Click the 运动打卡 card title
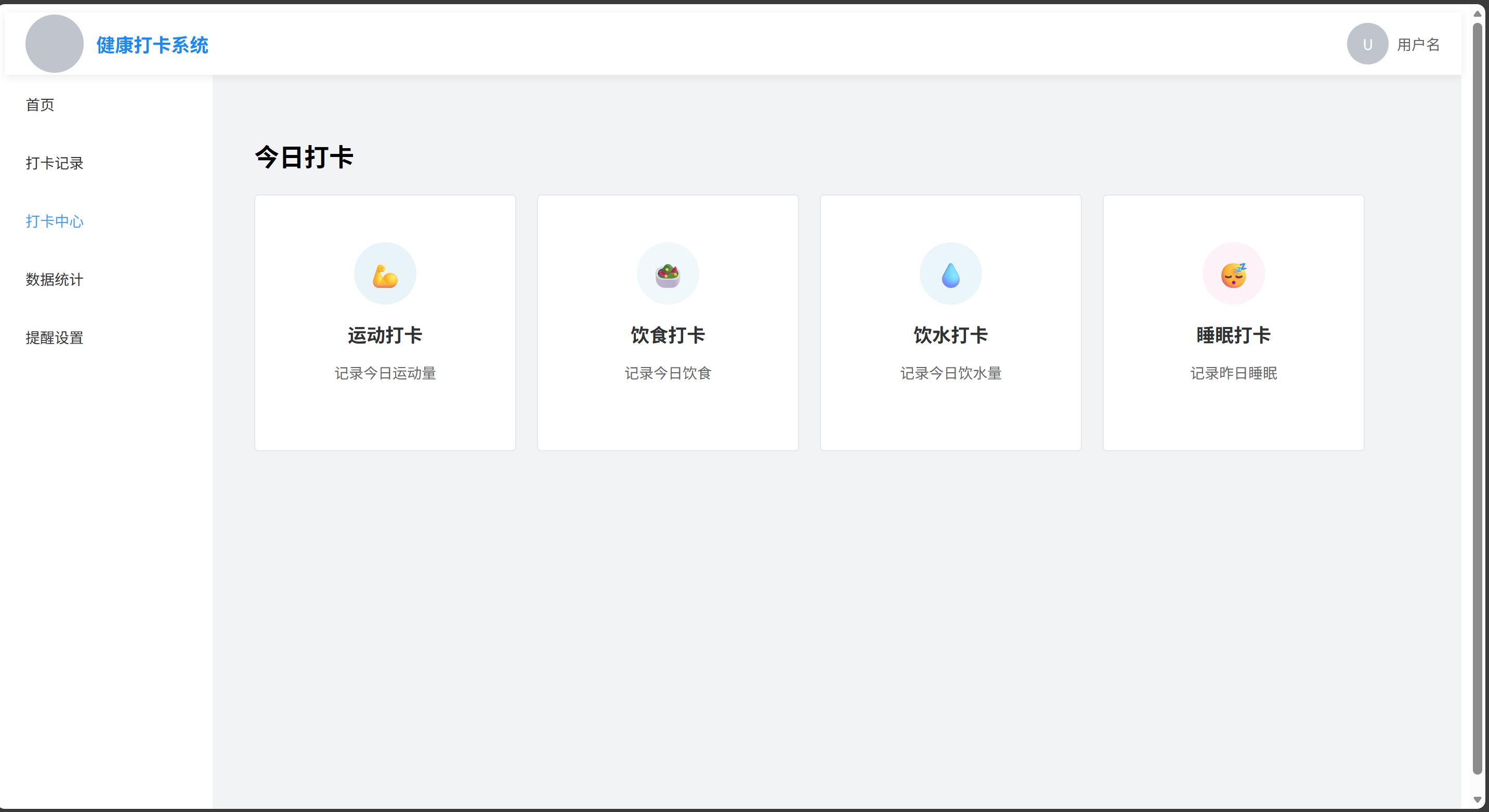 385,335
